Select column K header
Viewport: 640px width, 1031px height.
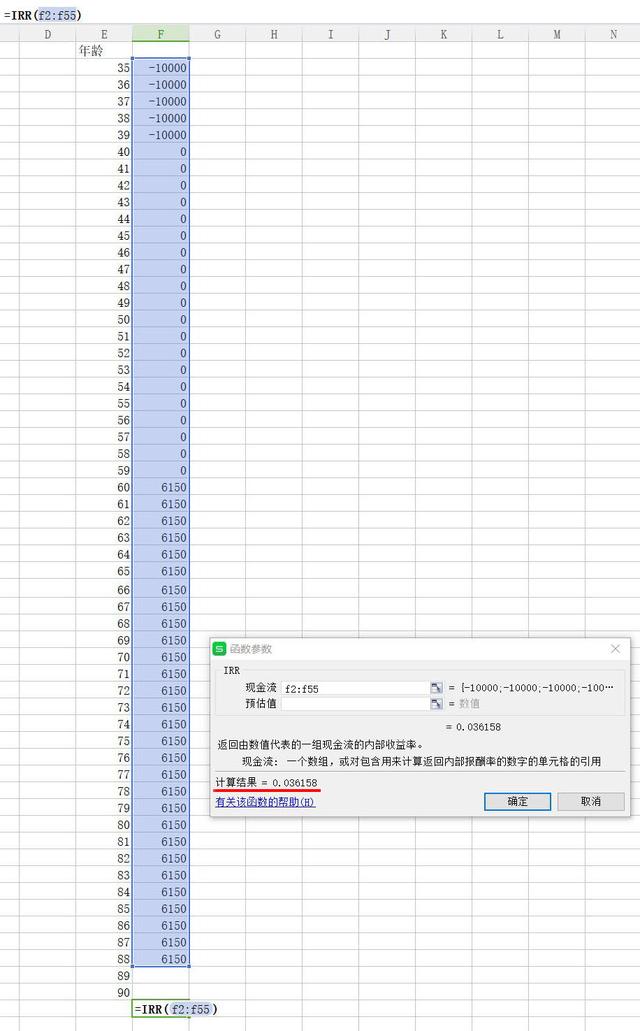443,34
